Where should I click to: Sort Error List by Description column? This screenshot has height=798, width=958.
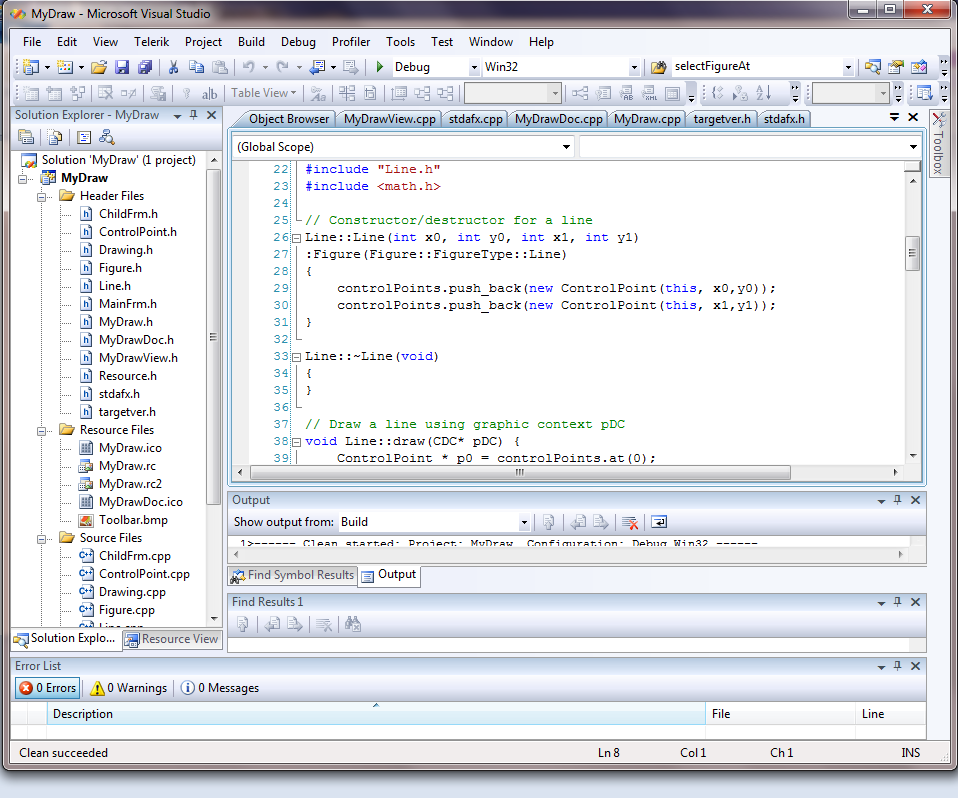pos(376,714)
